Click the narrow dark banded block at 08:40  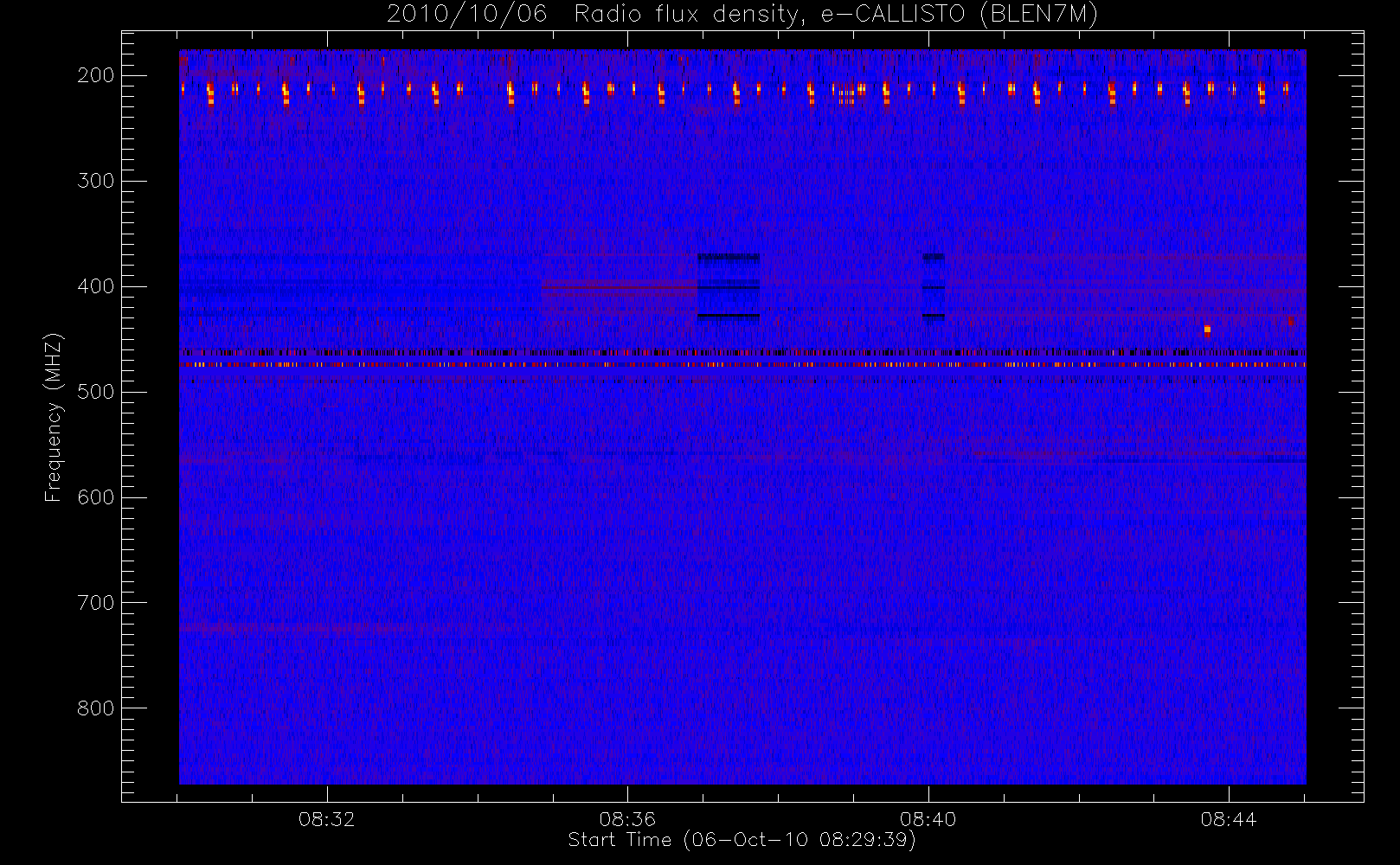934,286
